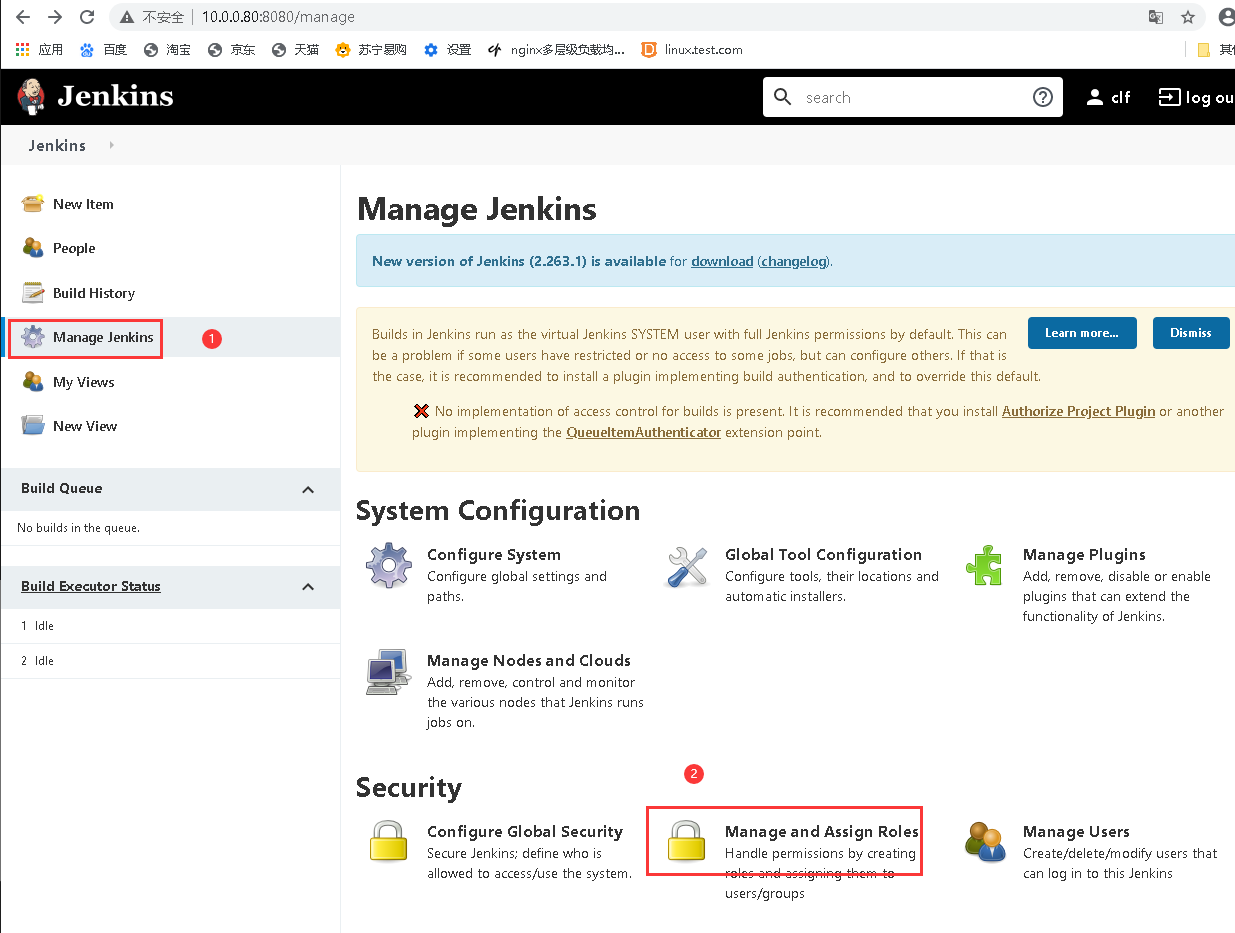The image size is (1235, 933).
Task: Click the Jenkins header title text
Action: pos(115,96)
